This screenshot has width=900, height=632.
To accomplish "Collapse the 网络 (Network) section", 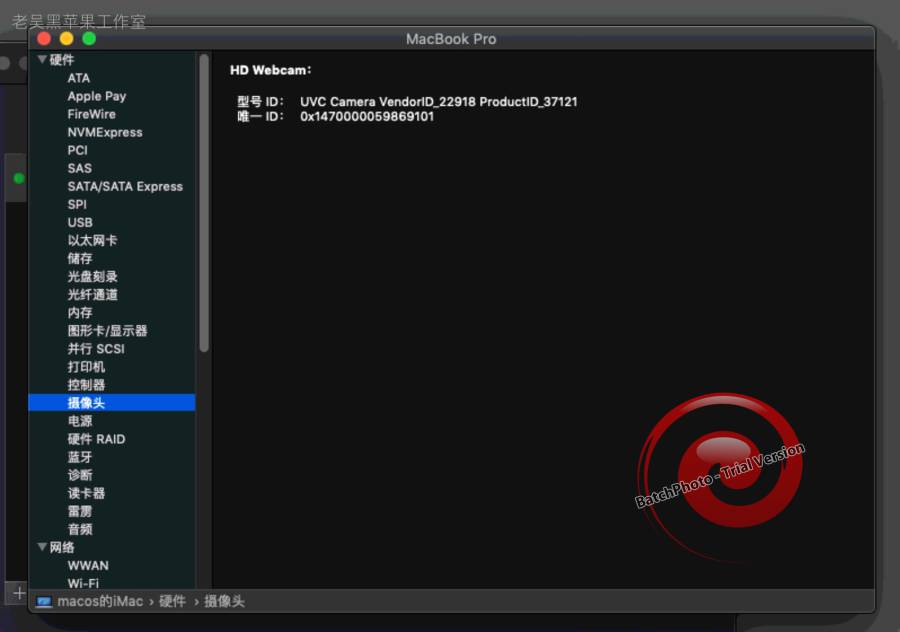I will click(42, 547).
